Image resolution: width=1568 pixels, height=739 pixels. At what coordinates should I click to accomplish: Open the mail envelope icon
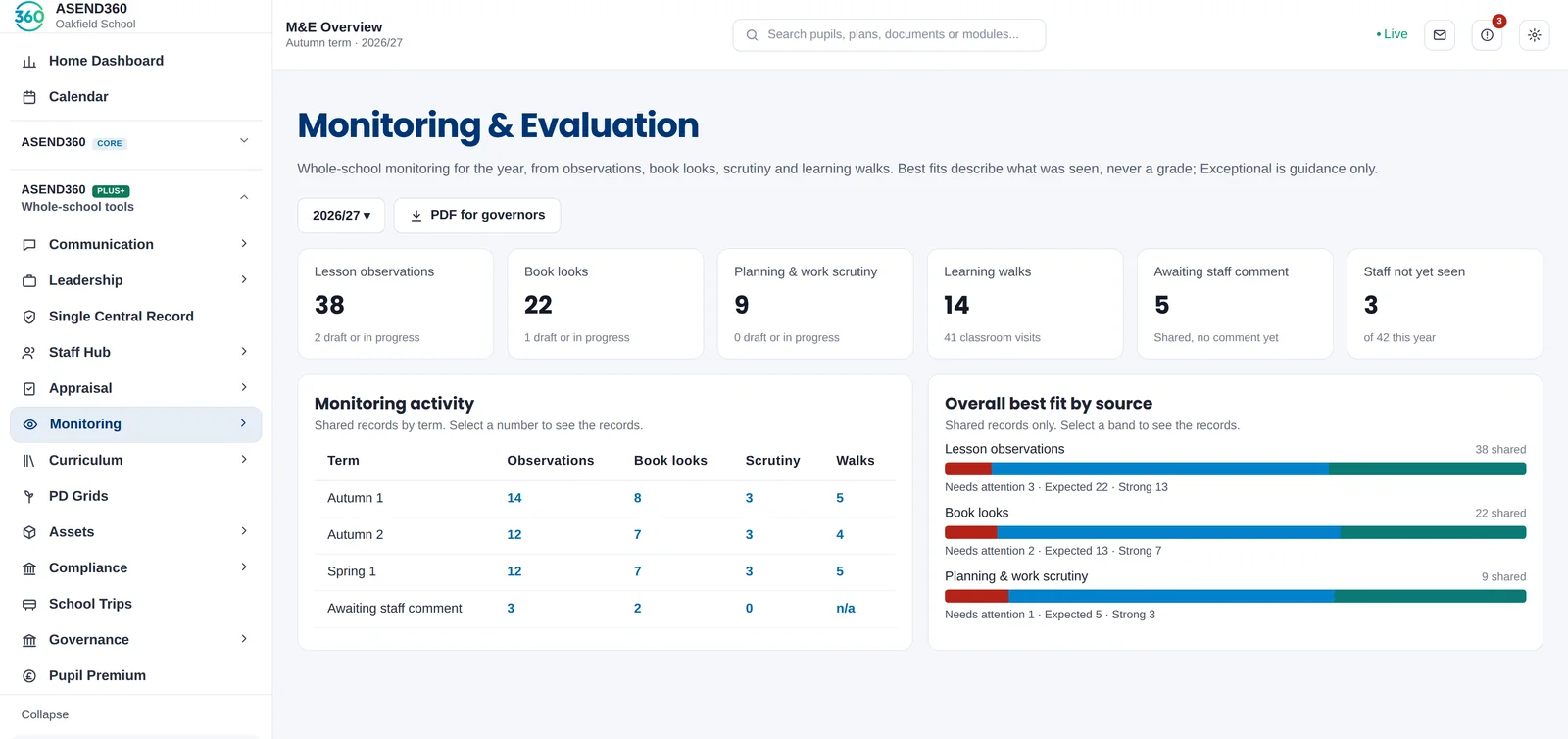(1440, 34)
